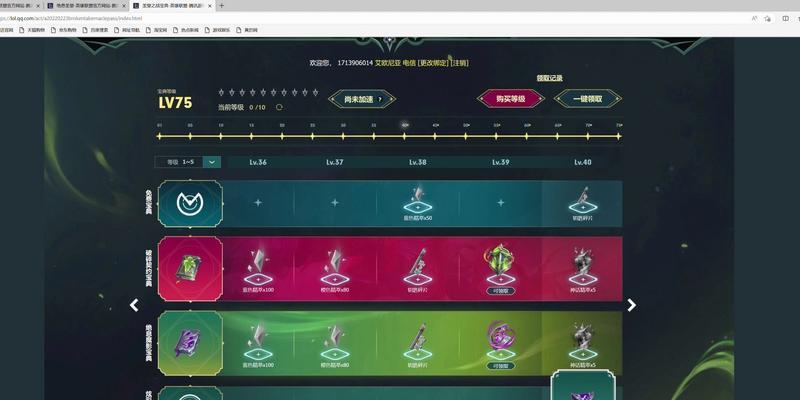Select Lv.38 key fragment reward in green row
Screen dimensions: 800x400
[x=417, y=346]
